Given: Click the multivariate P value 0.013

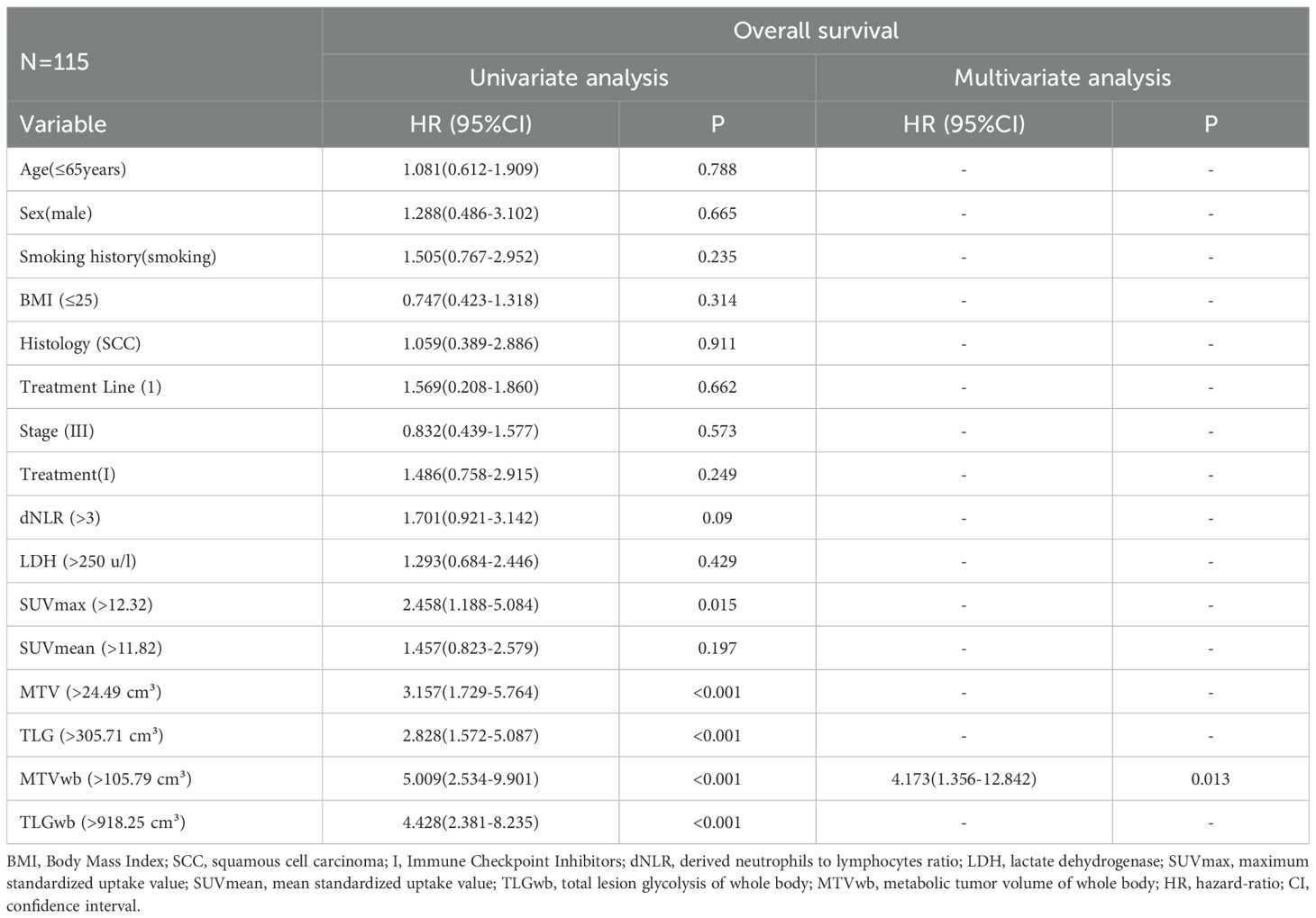Looking at the screenshot, I should point(1211,778).
